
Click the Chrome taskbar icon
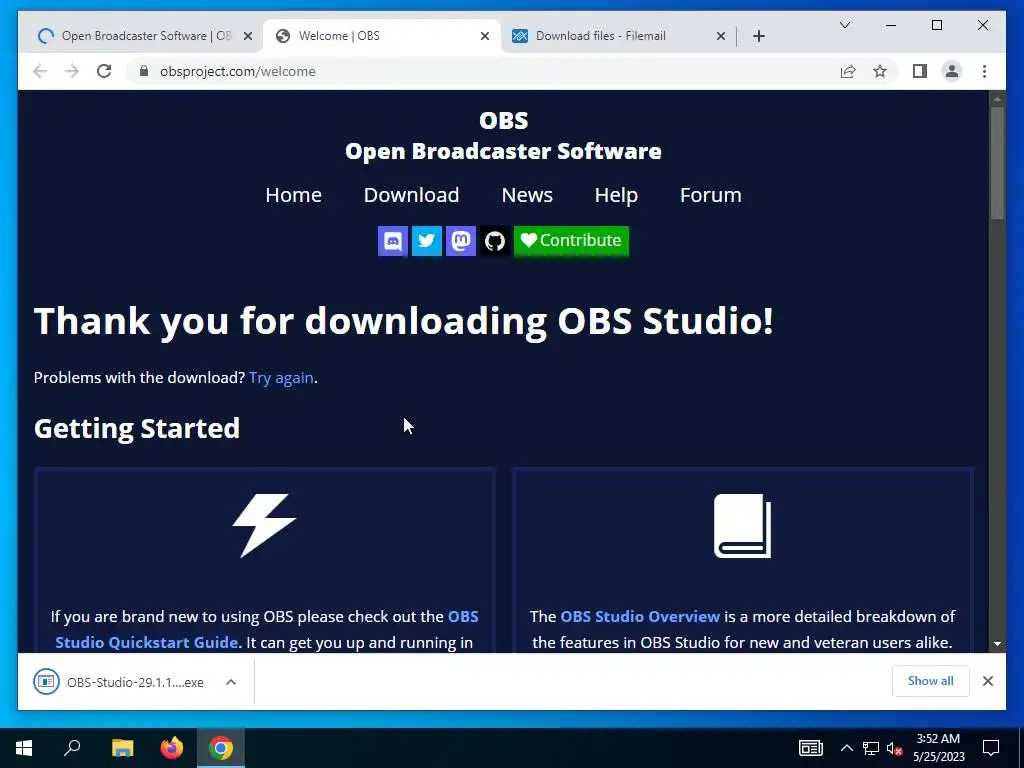point(221,748)
